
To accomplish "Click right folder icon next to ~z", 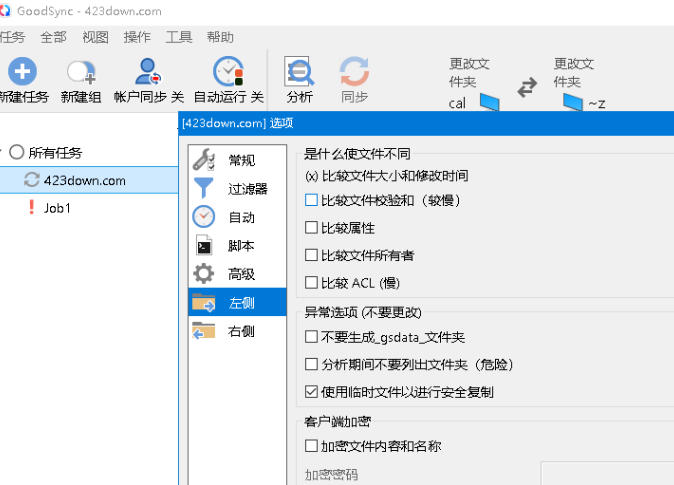I will pos(573,102).
